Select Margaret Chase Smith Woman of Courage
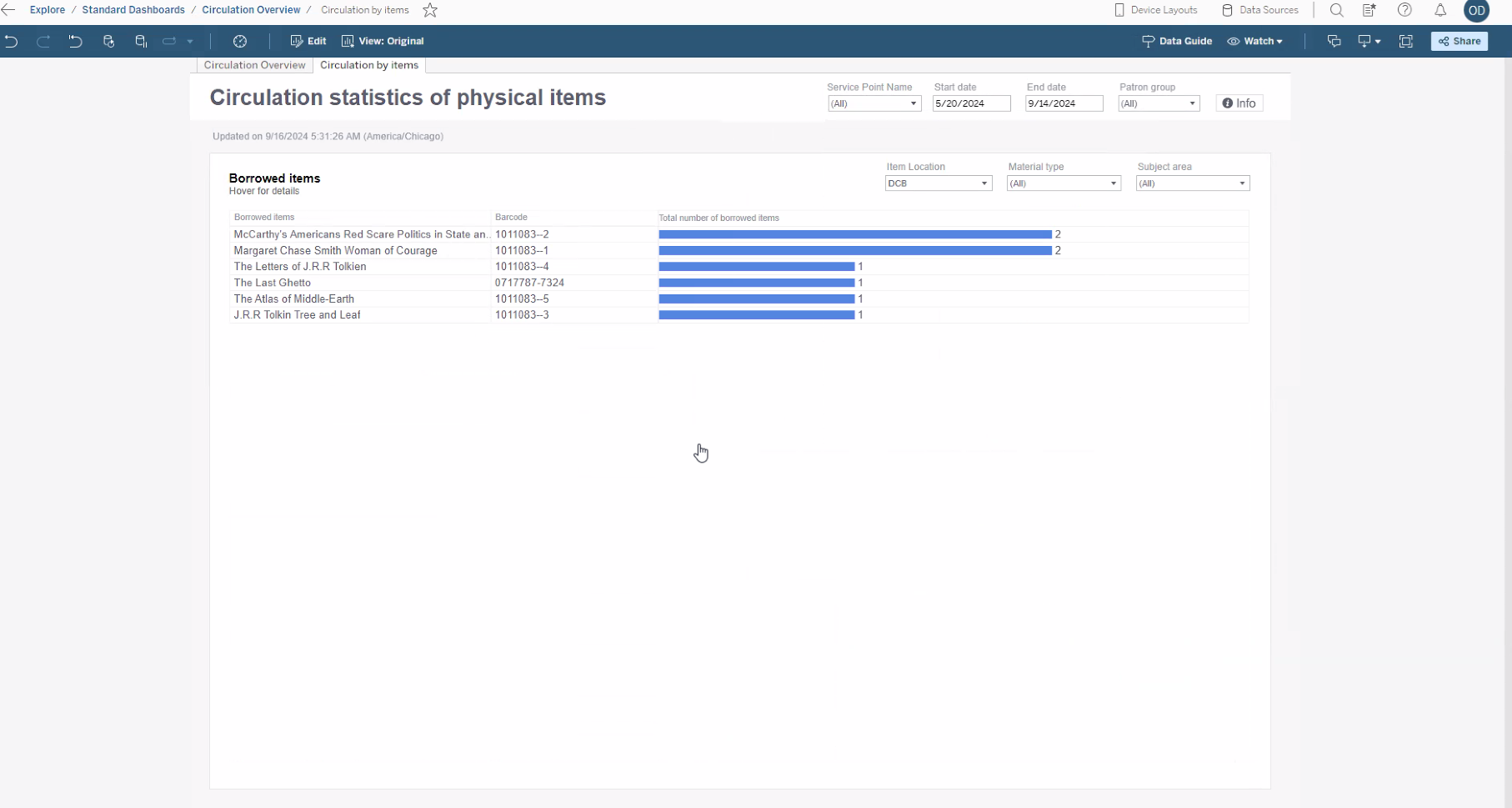Screen dimensions: 1512x808 coord(335,250)
